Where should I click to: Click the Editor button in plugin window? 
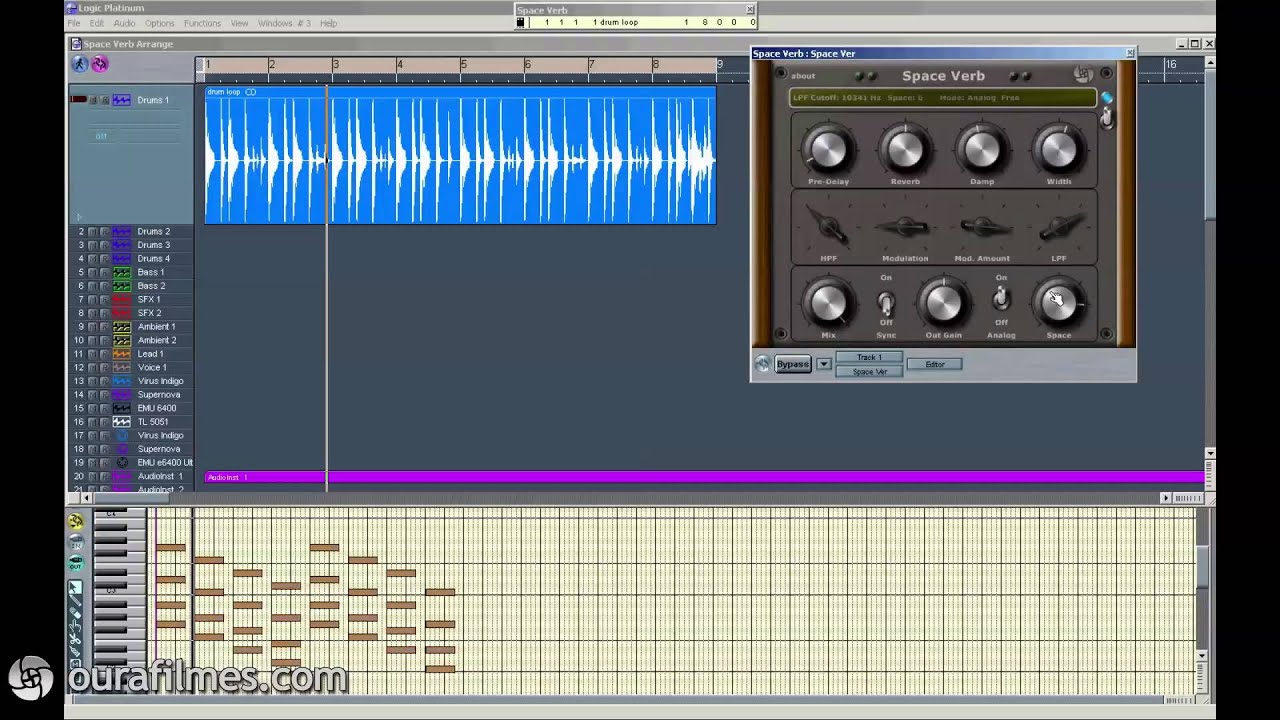click(935, 364)
